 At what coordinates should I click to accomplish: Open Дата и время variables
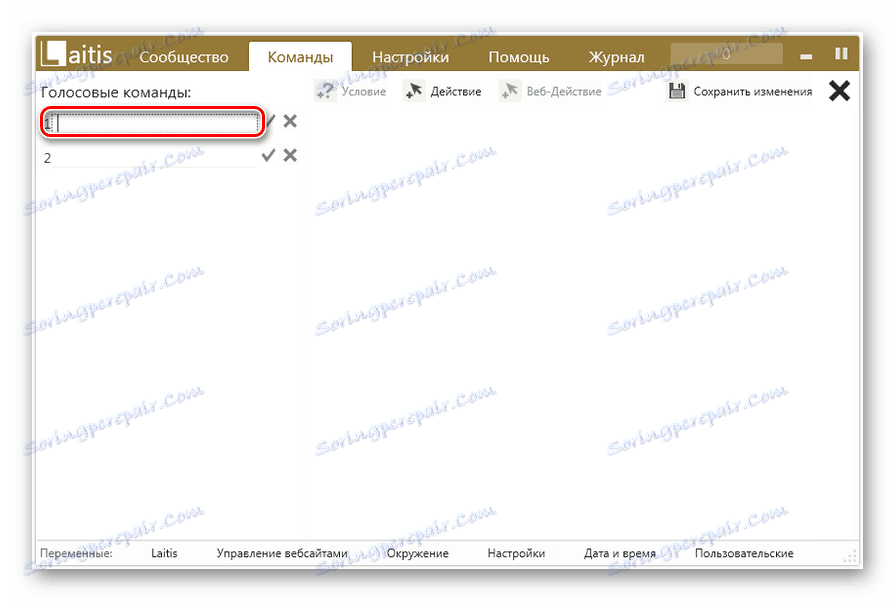click(x=620, y=553)
